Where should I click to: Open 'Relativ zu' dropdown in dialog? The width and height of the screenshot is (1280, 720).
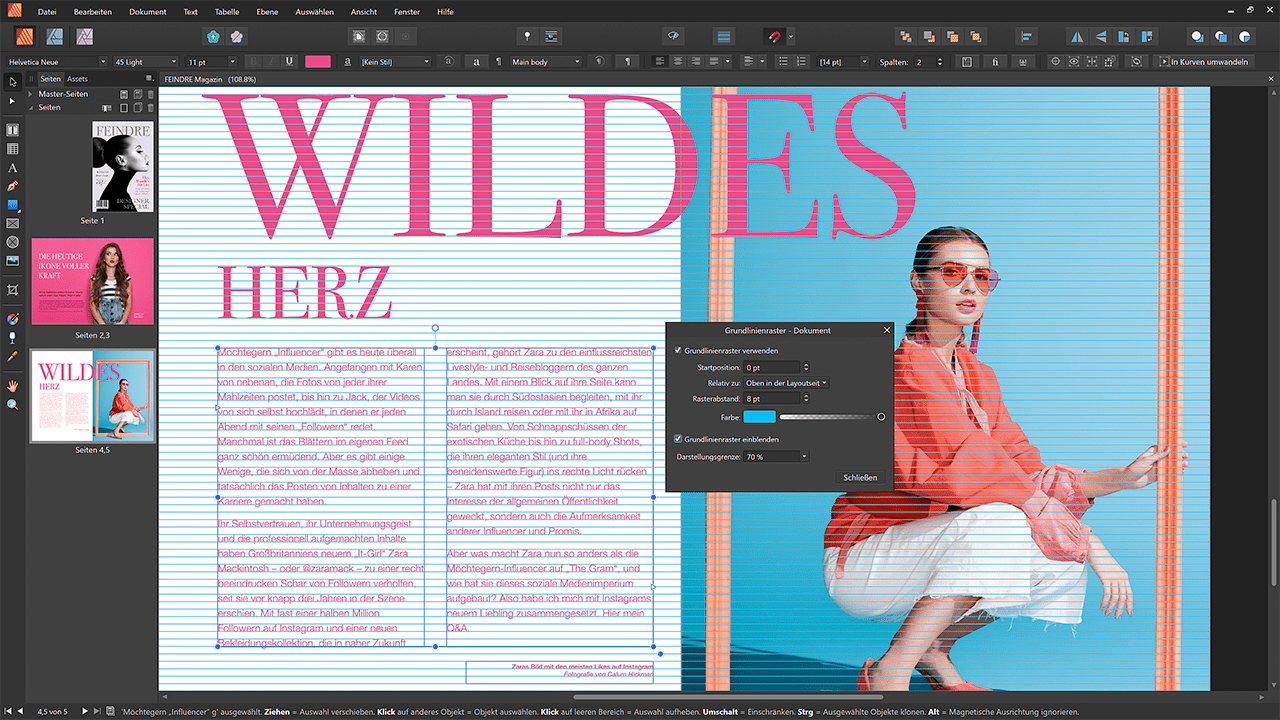click(x=787, y=383)
